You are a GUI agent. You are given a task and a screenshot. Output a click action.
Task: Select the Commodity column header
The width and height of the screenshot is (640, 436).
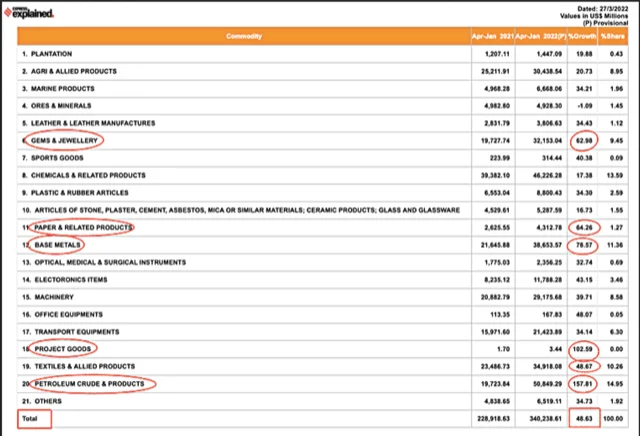pos(244,37)
